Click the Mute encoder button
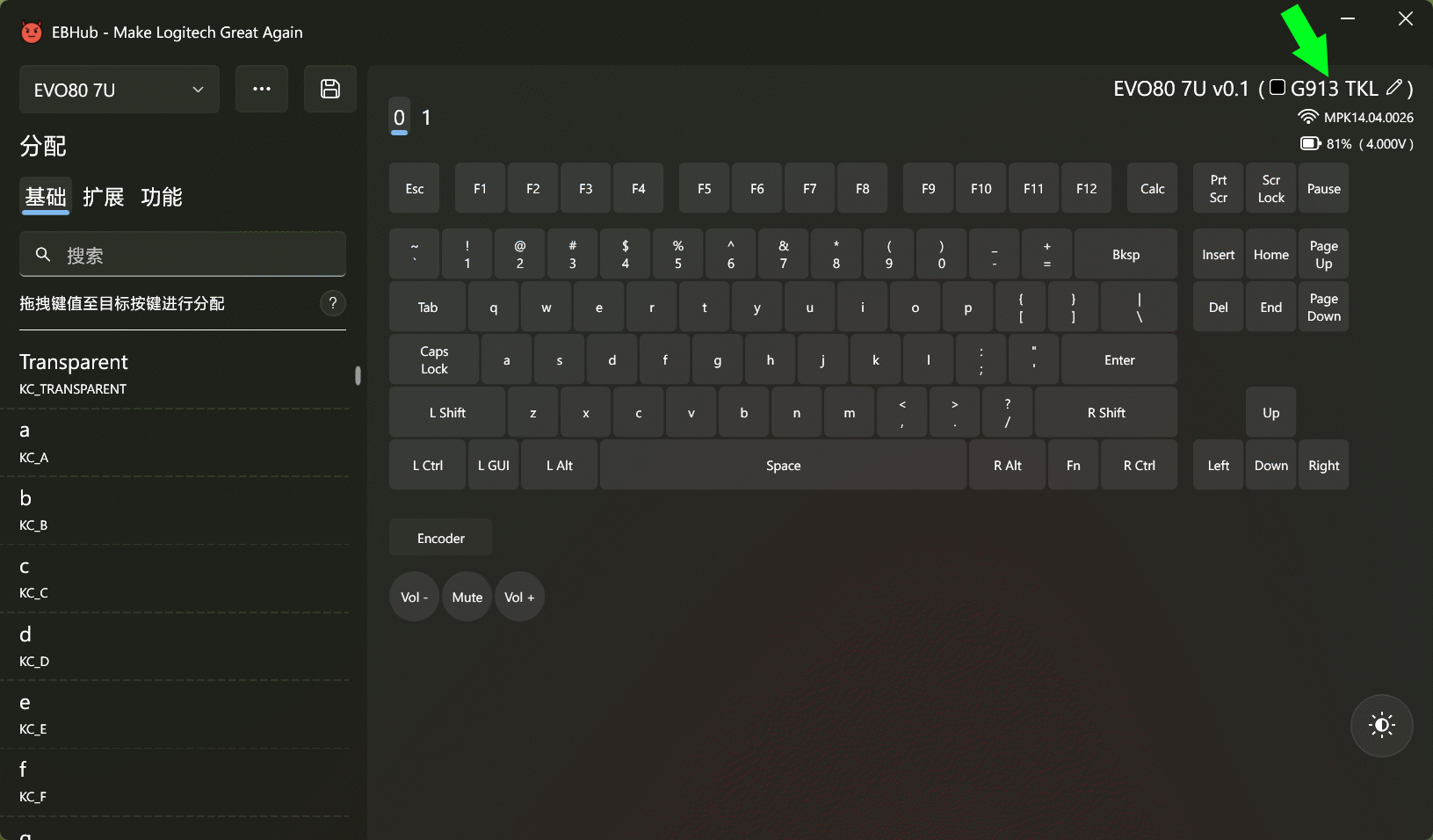1433x840 pixels. [467, 597]
